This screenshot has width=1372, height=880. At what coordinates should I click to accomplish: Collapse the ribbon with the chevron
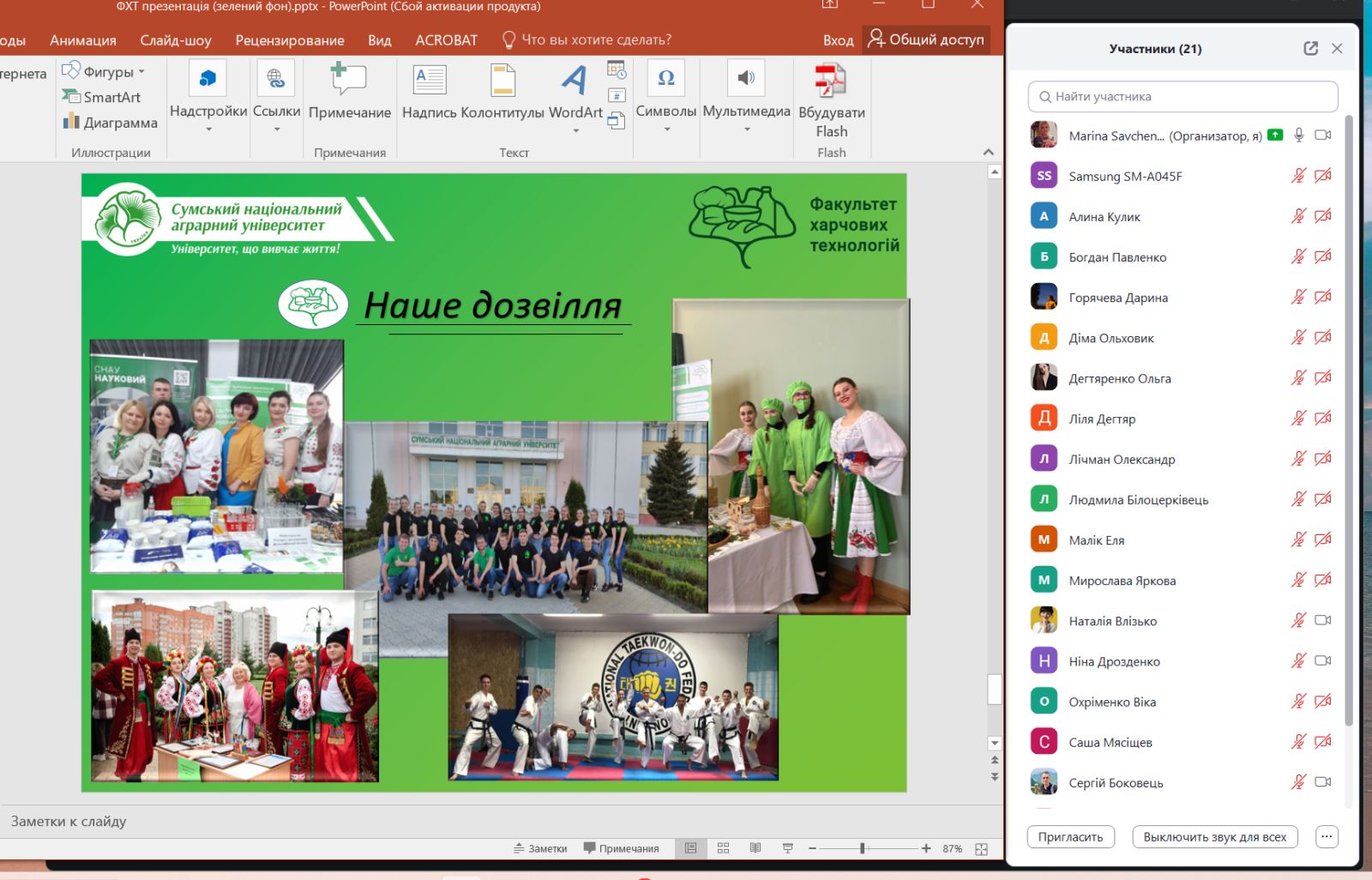click(988, 152)
